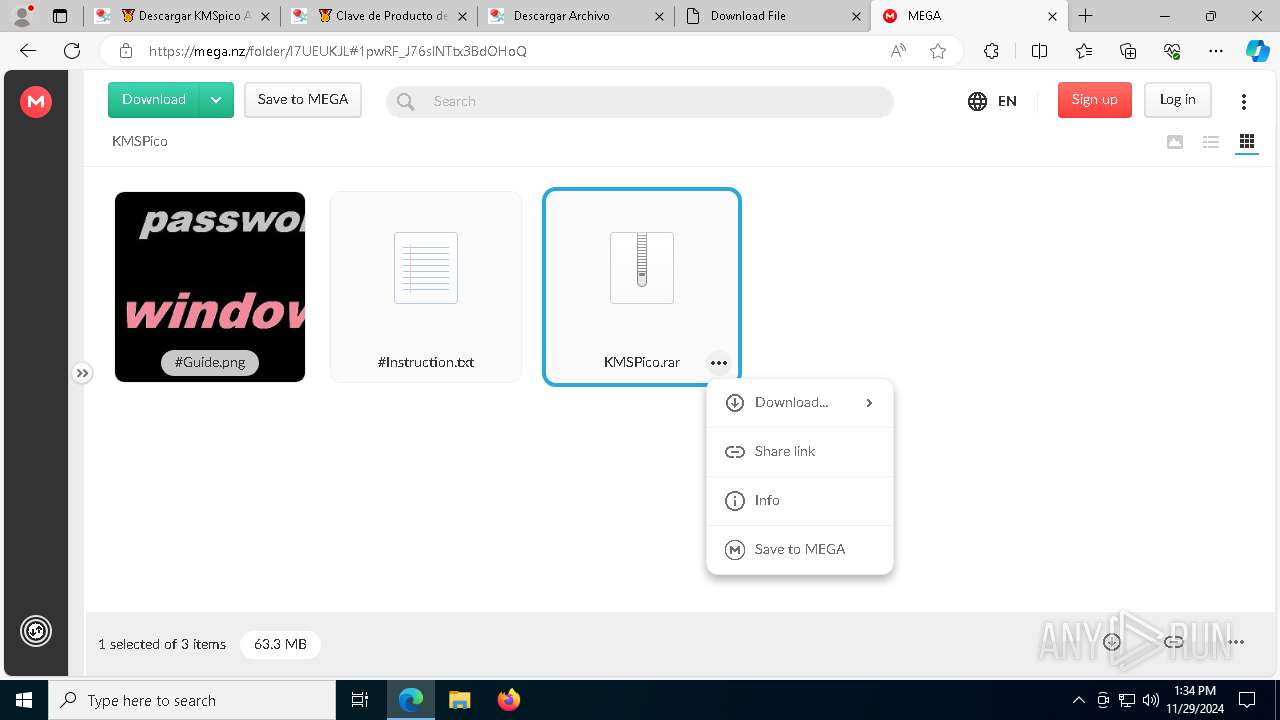Choose Share link in the context menu
Viewport: 1280px width, 720px height.
click(x=800, y=452)
